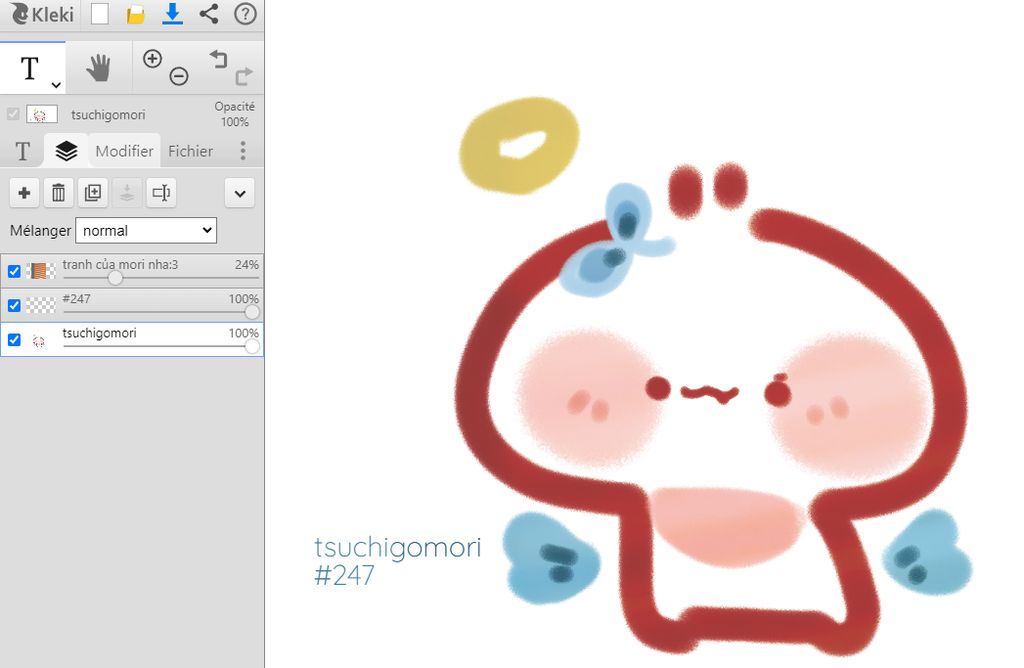Click the Mélanger label
Viewport: 1024px width, 668px height.
click(x=40, y=231)
